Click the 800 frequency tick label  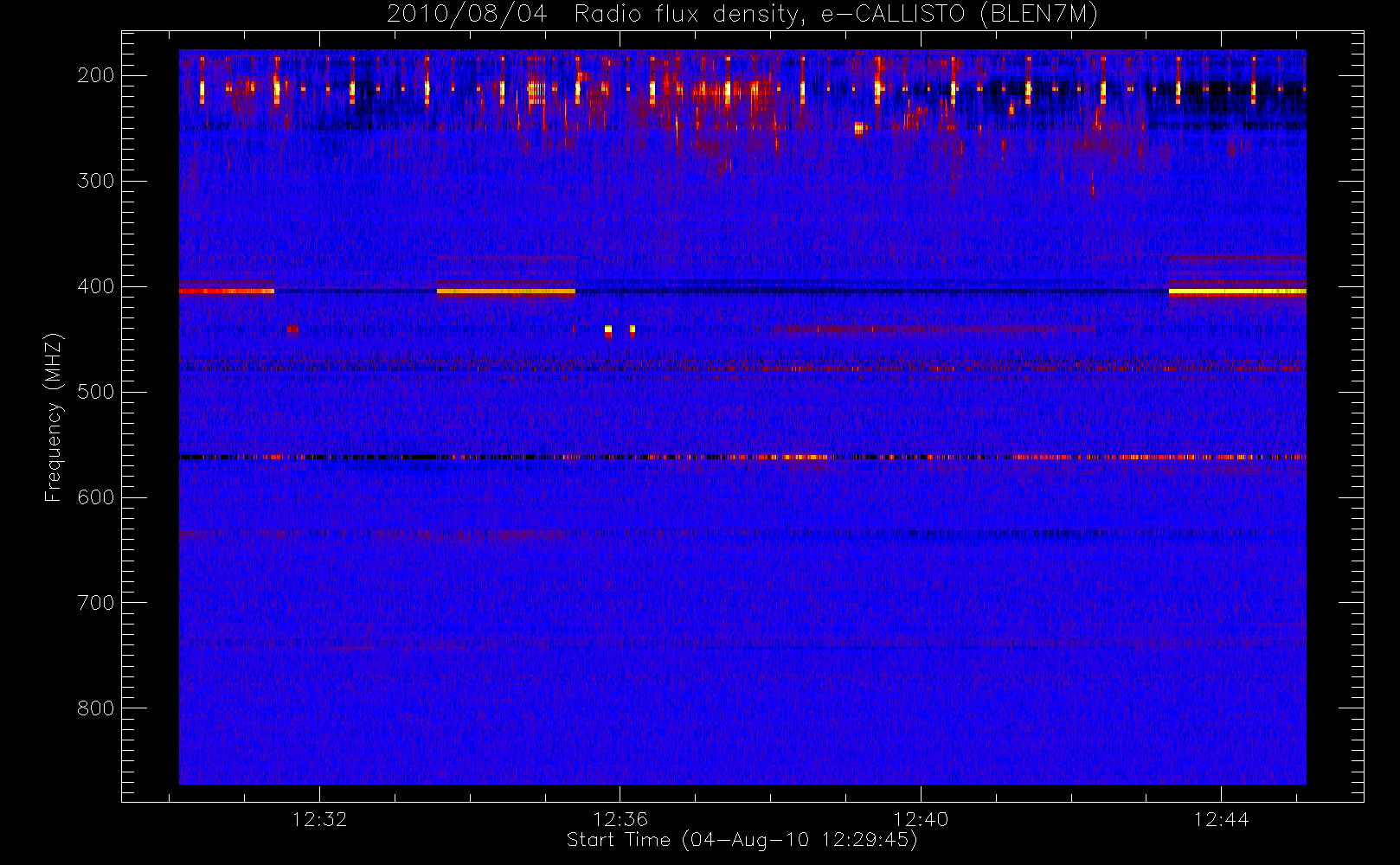click(96, 708)
